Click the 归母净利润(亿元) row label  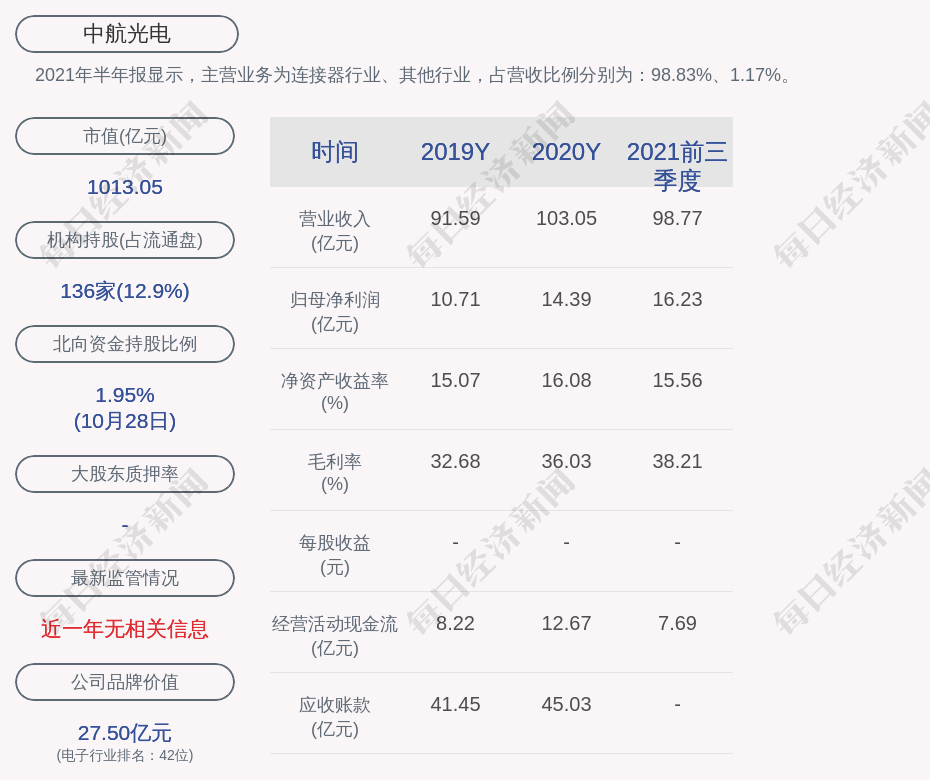(x=335, y=312)
